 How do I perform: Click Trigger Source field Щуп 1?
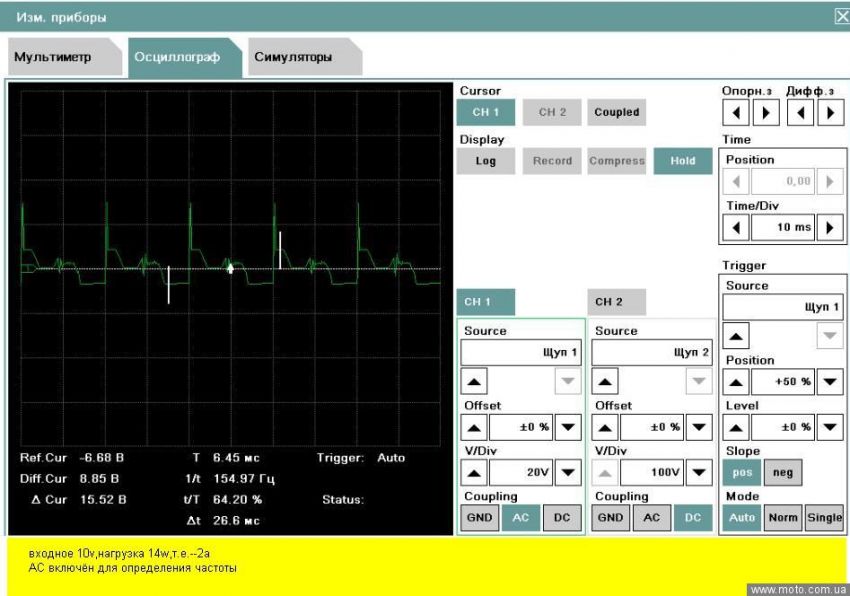783,307
